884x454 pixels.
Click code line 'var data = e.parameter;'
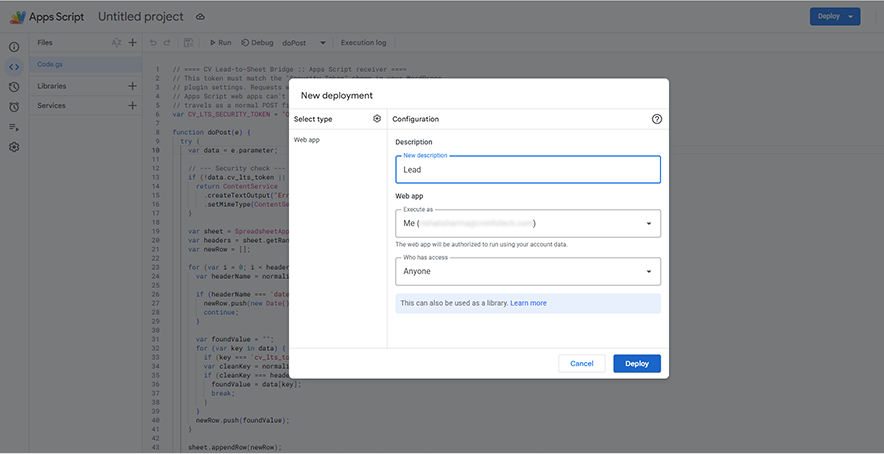click(233, 150)
